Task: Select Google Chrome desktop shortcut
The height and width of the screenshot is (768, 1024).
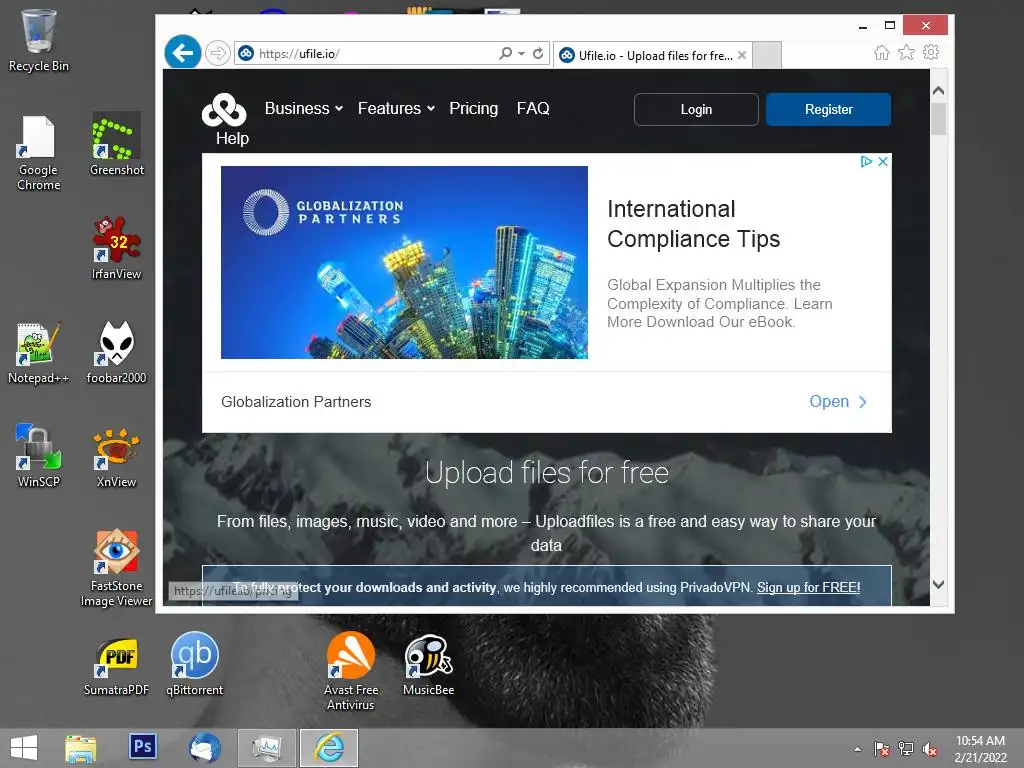Action: 39,154
